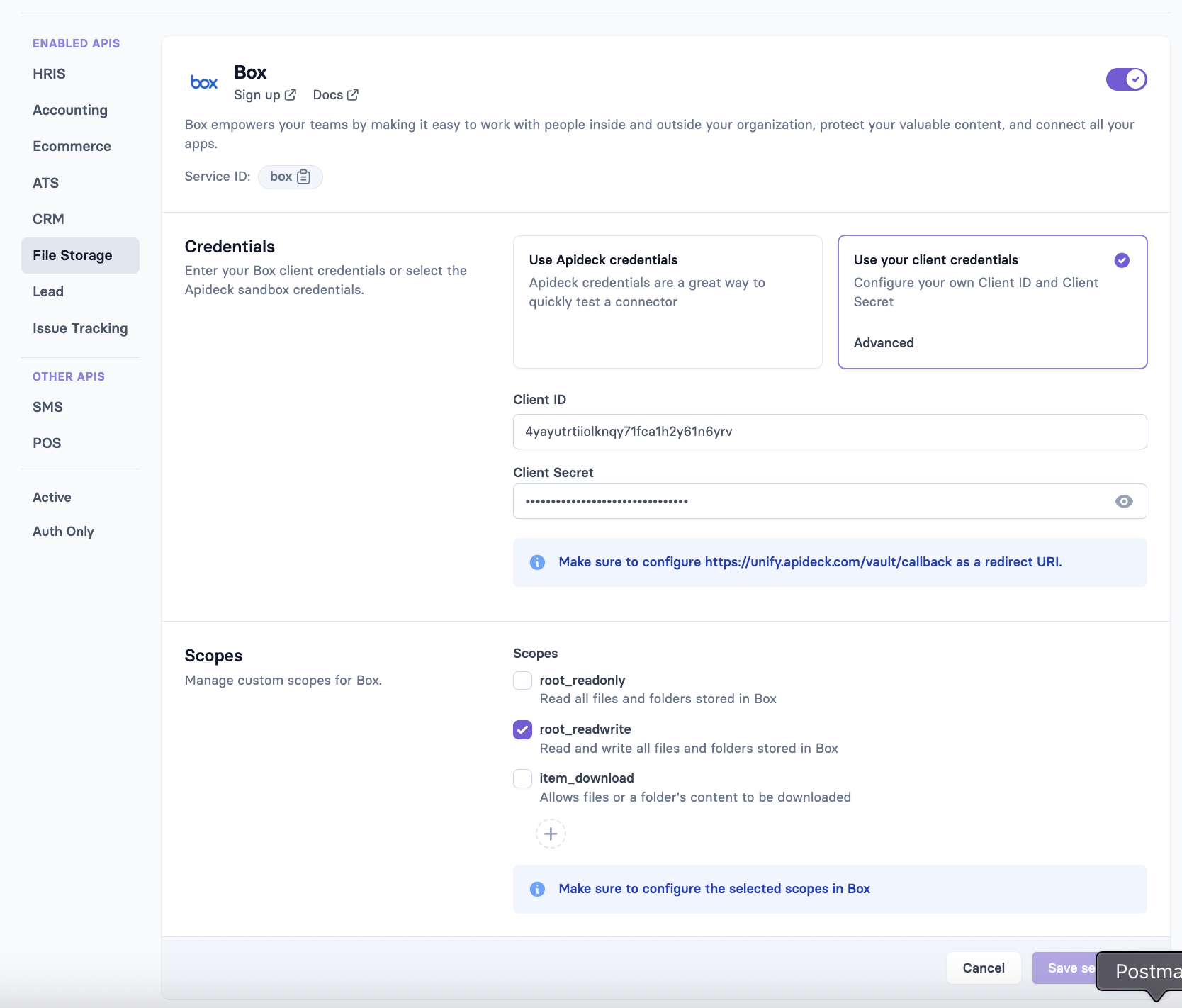The image size is (1182, 1008).
Task: Click the Manage custom scopes description
Action: tap(283, 681)
